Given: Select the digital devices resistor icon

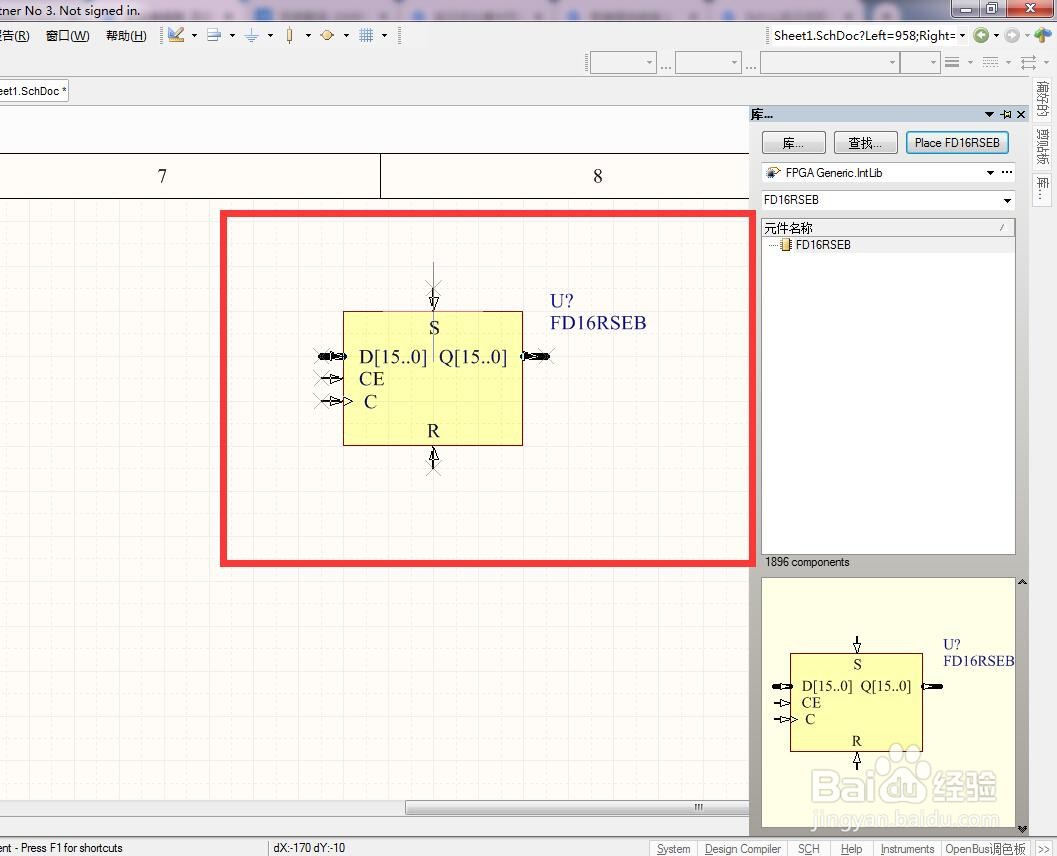Looking at the screenshot, I should pyautogui.click(x=289, y=35).
